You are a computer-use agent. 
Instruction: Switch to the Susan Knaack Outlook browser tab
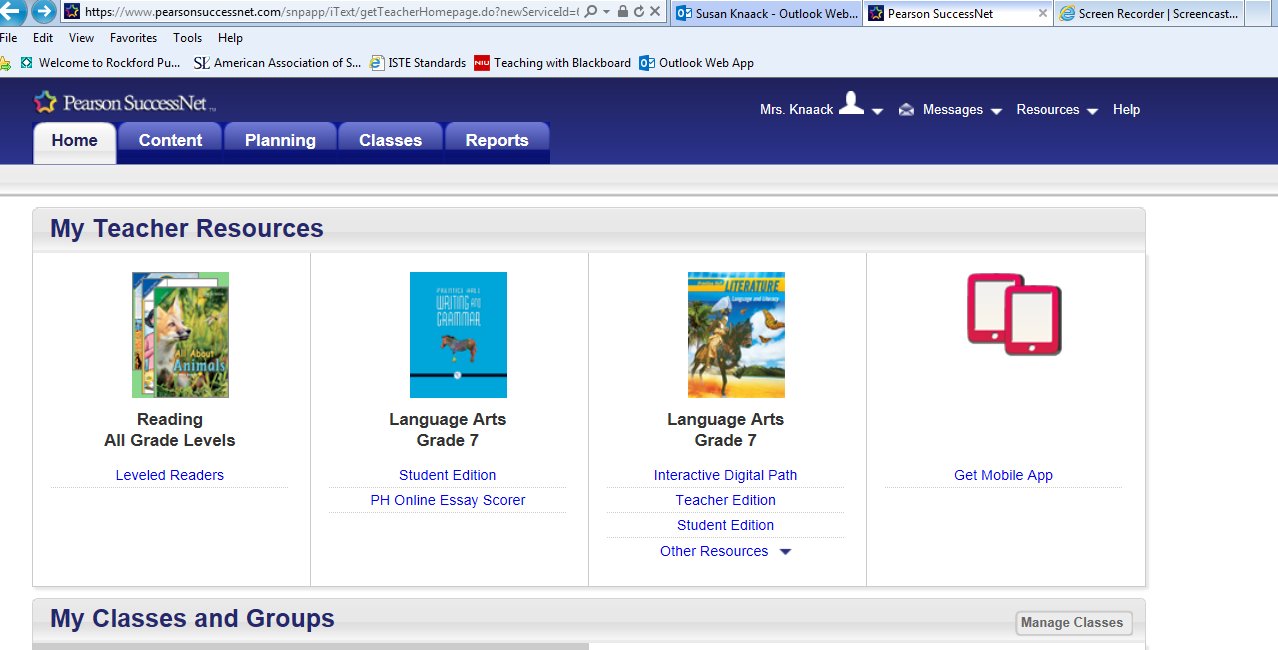coord(766,14)
